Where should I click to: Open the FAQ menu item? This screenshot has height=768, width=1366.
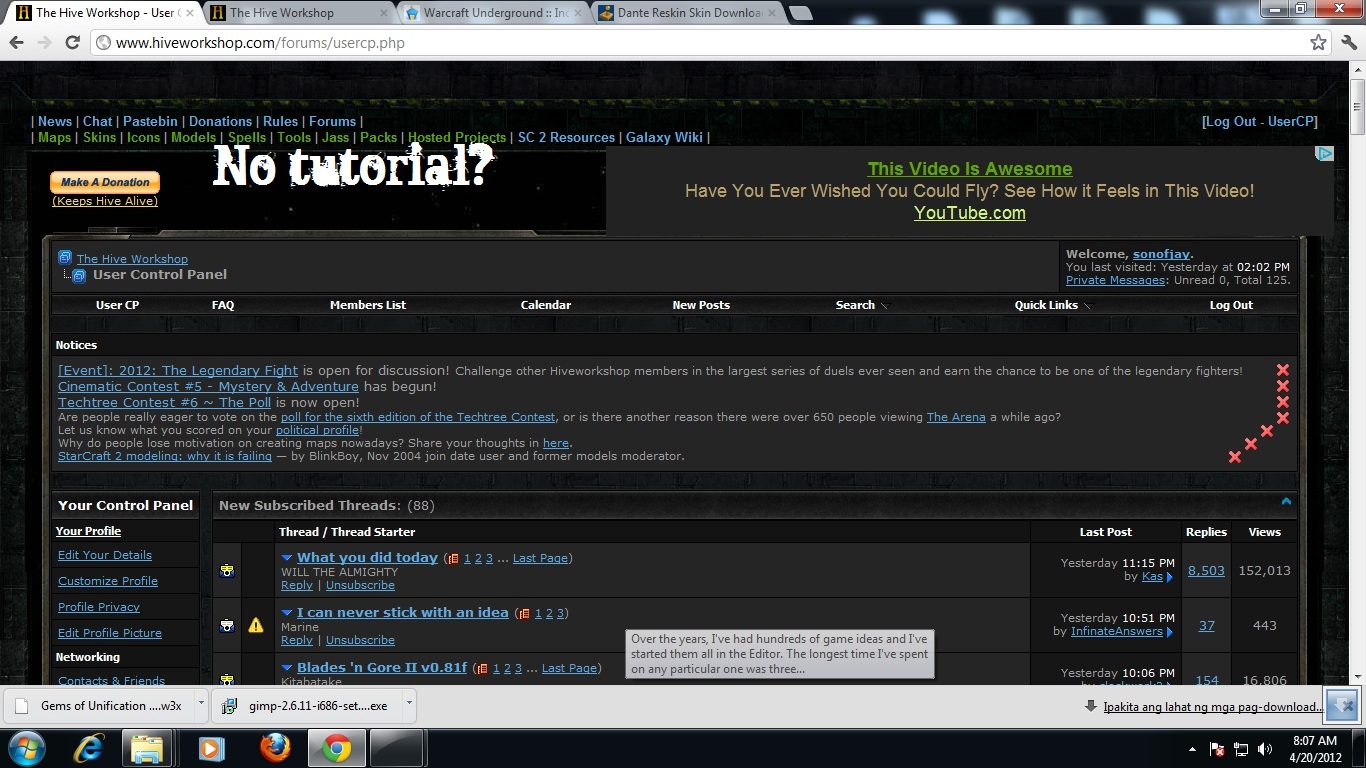pos(223,305)
